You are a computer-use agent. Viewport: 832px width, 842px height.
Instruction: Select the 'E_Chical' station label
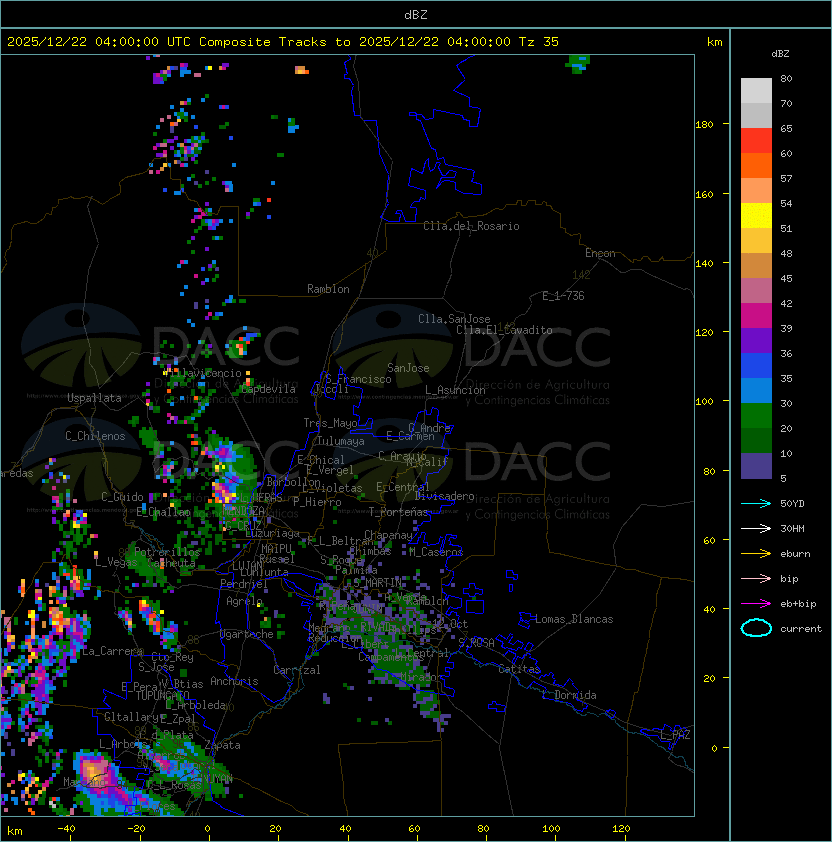[321, 460]
